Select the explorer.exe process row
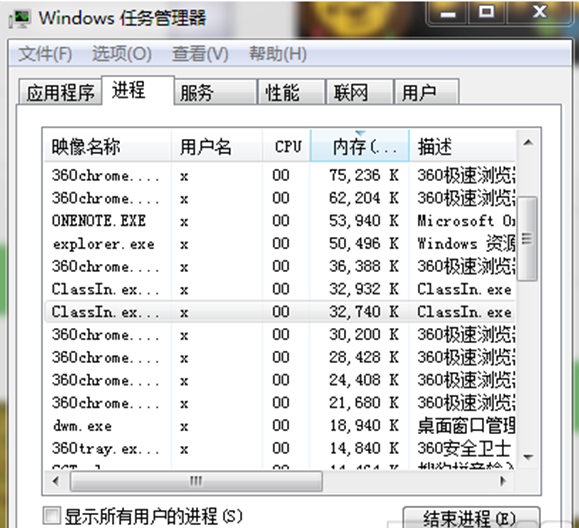The image size is (579, 528). point(280,244)
